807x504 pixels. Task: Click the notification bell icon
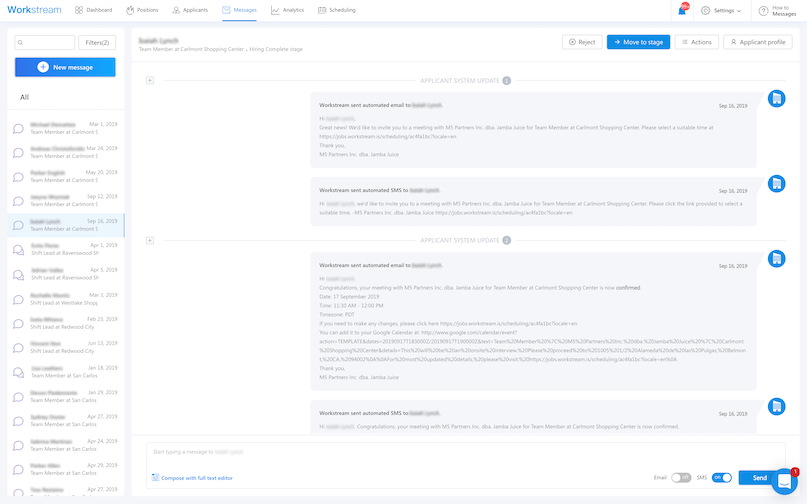point(682,10)
